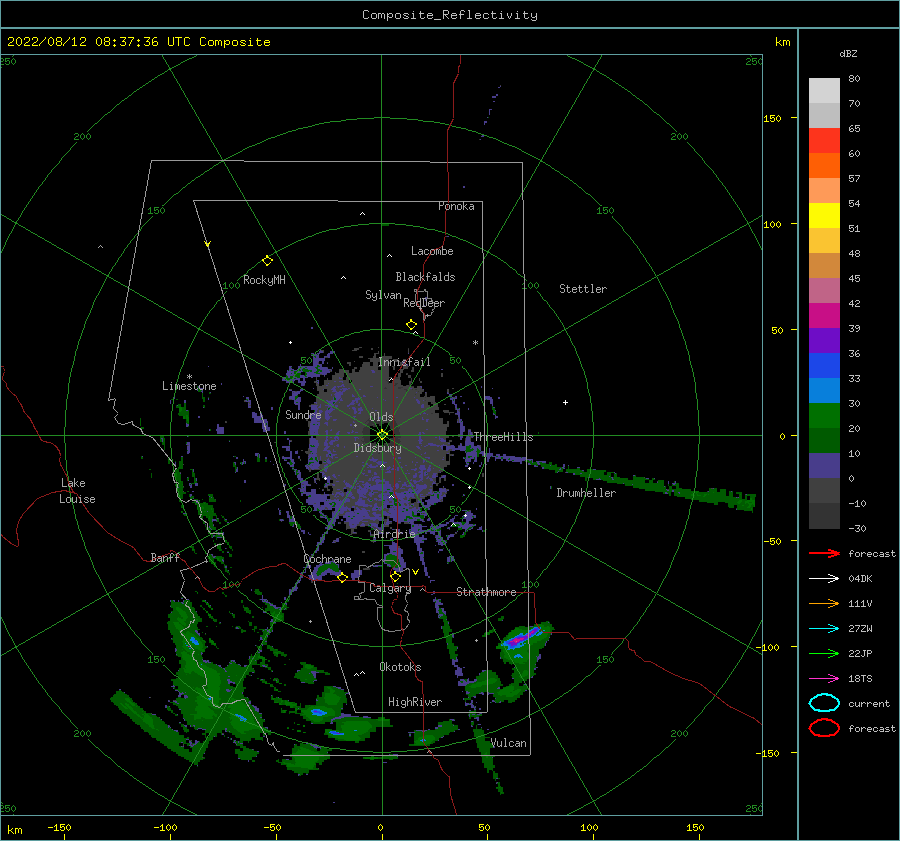Click the intense purple storm cell near Strathmore
The image size is (900, 841).
coord(524,636)
